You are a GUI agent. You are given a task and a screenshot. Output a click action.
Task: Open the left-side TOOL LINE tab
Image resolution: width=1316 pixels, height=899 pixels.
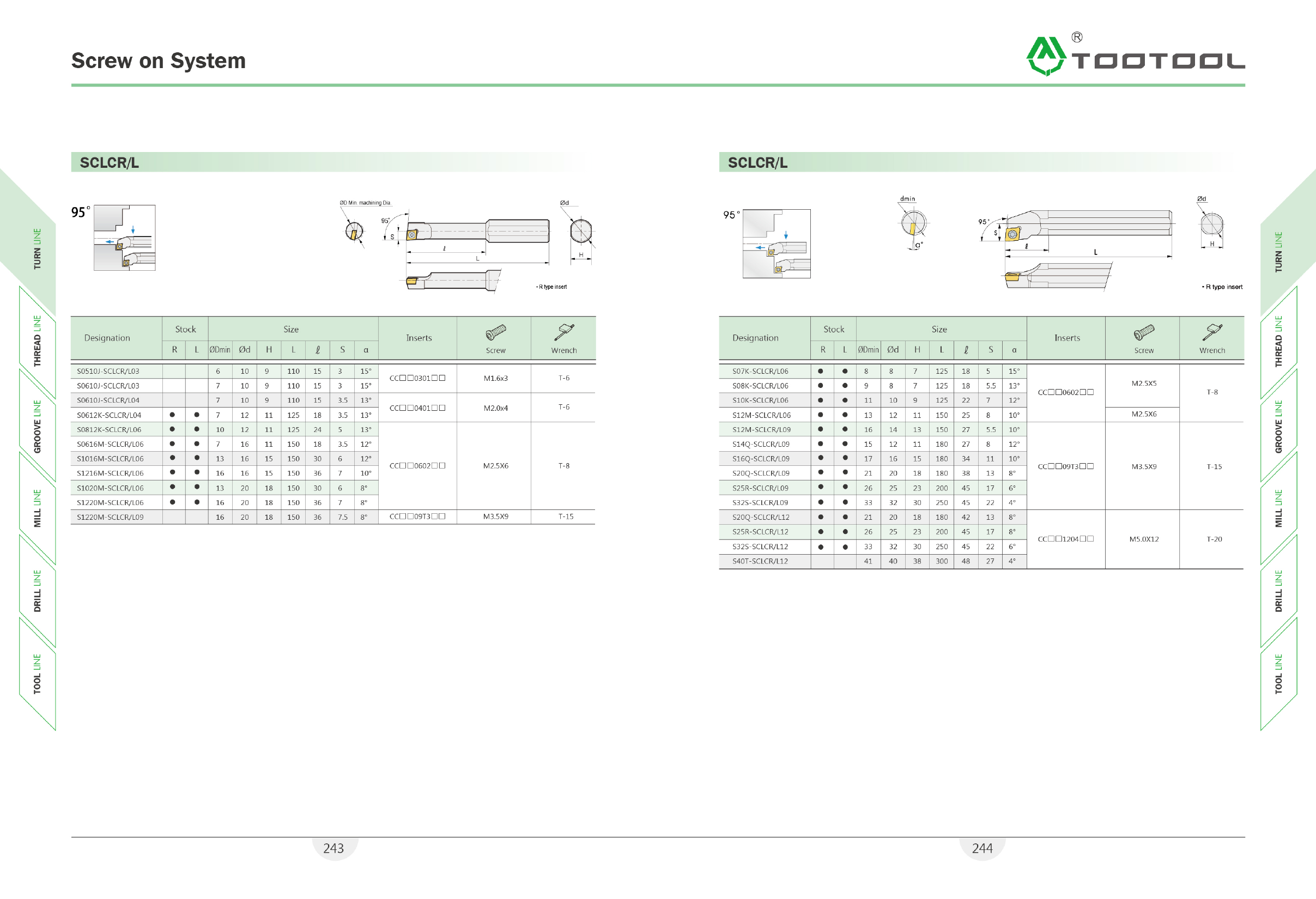click(38, 673)
